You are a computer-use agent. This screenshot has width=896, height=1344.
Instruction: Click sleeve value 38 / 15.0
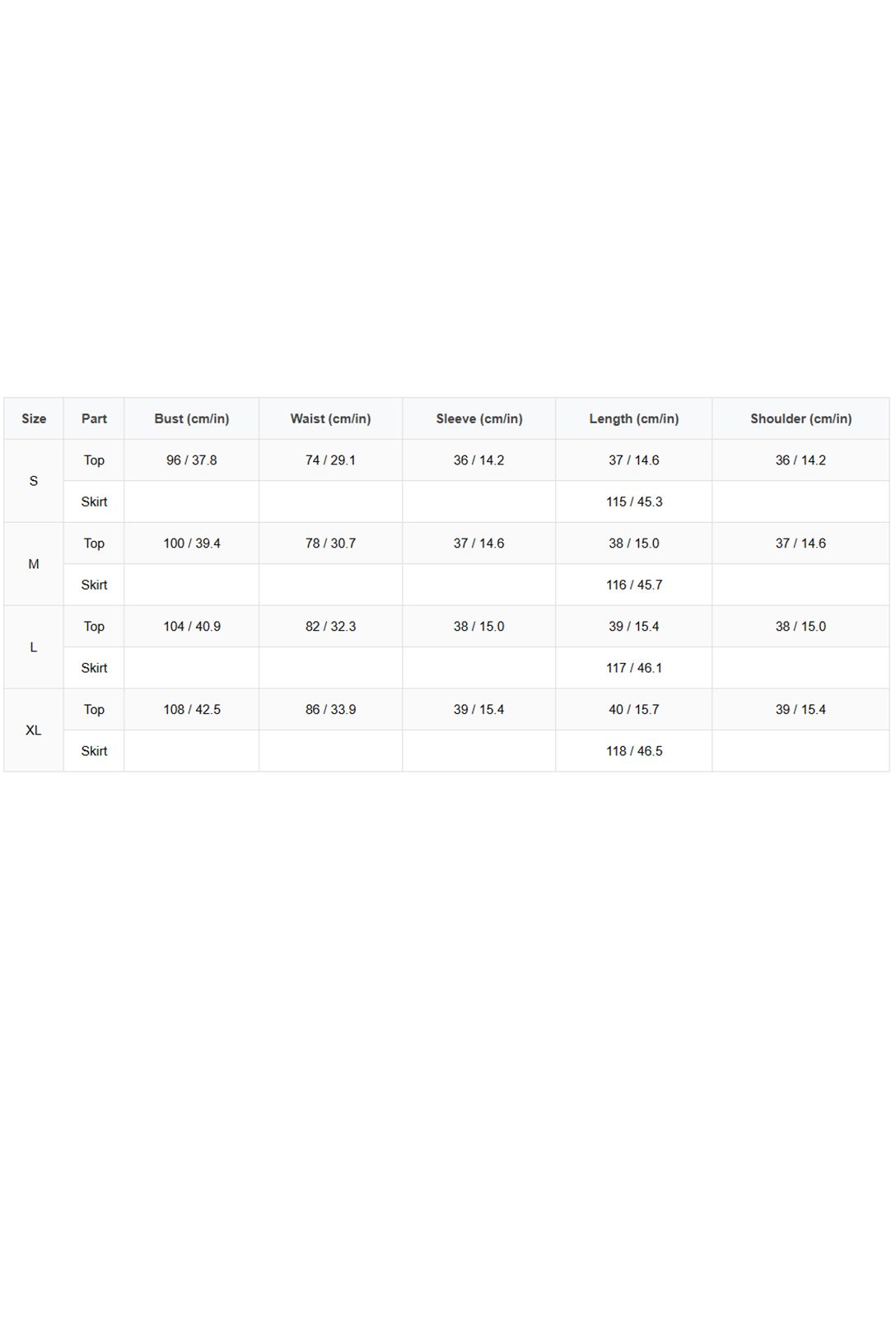point(479,627)
